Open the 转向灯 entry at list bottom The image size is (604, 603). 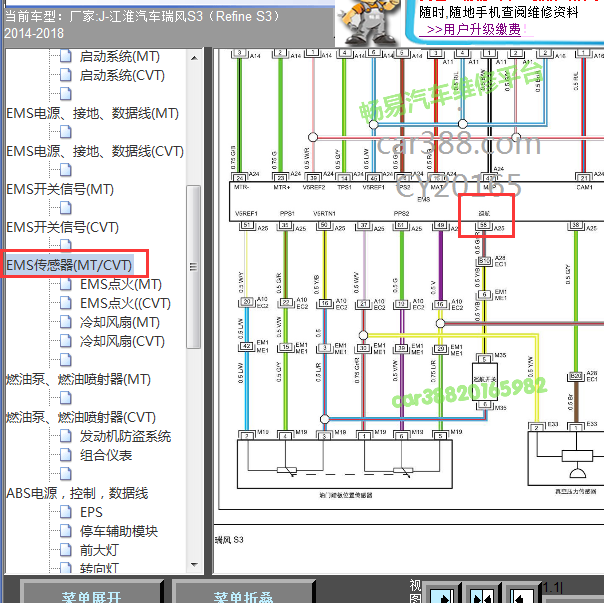tap(99, 568)
